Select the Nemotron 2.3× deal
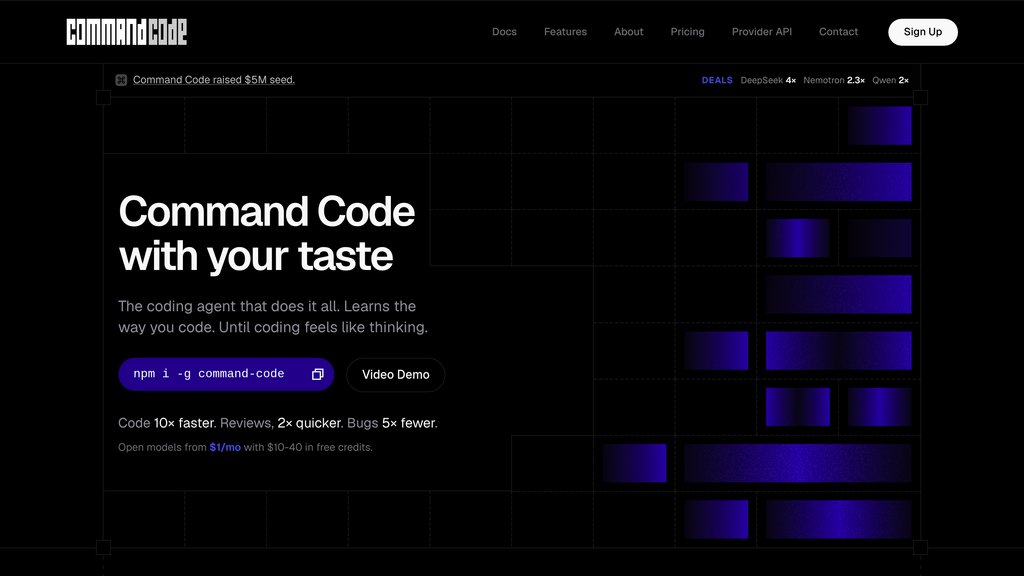The height and width of the screenshot is (576, 1024). (x=834, y=80)
